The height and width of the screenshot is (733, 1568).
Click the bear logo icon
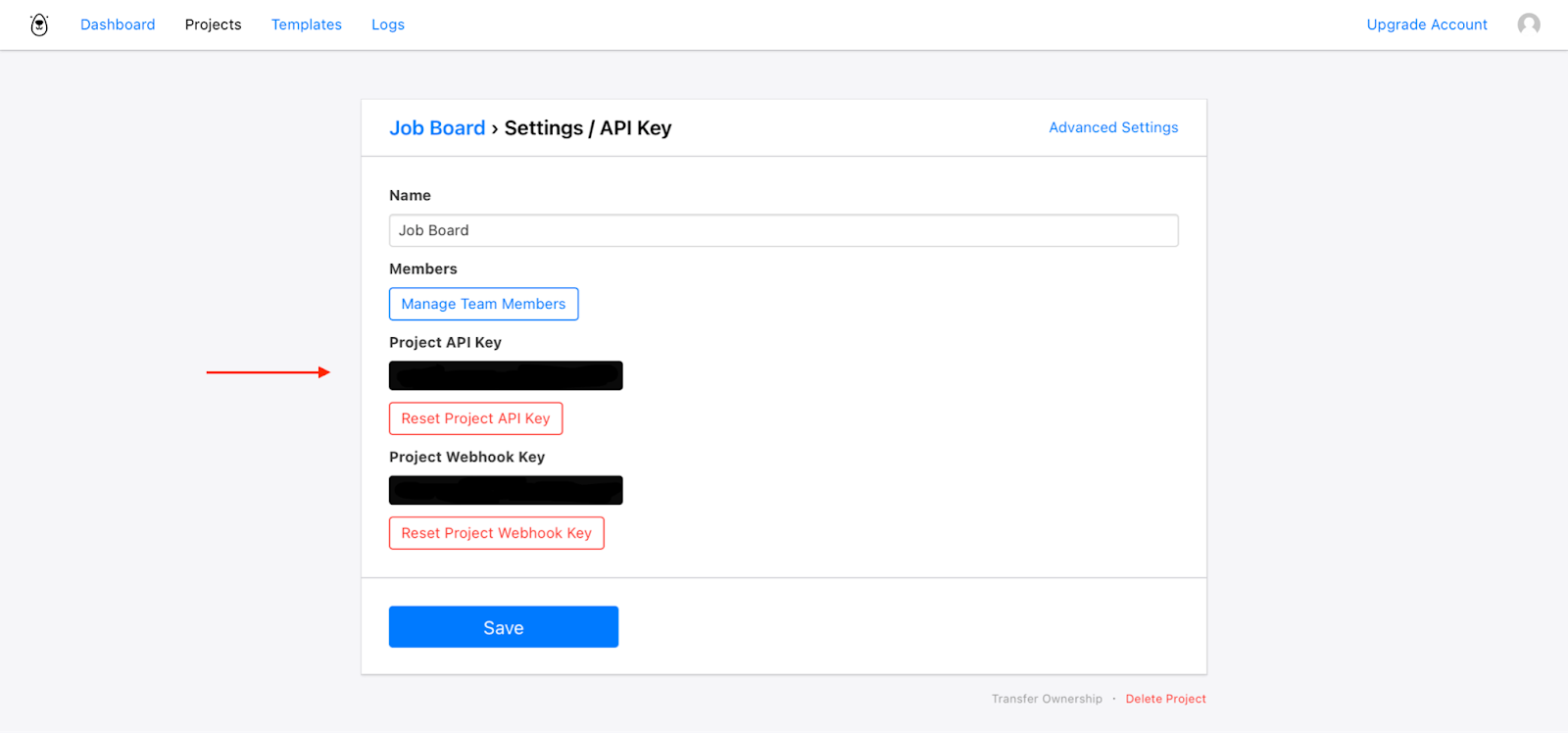tap(39, 24)
